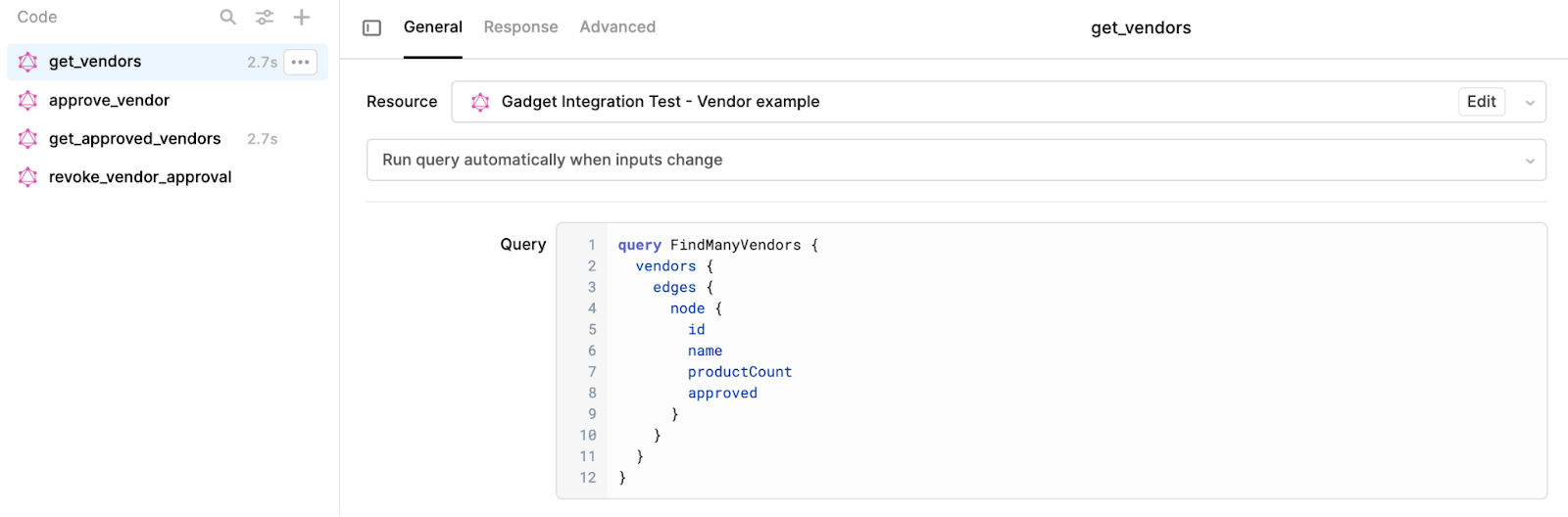
Task: Click the GraphQL icon beside revoke_vendor_approval
Action: pyautogui.click(x=28, y=177)
